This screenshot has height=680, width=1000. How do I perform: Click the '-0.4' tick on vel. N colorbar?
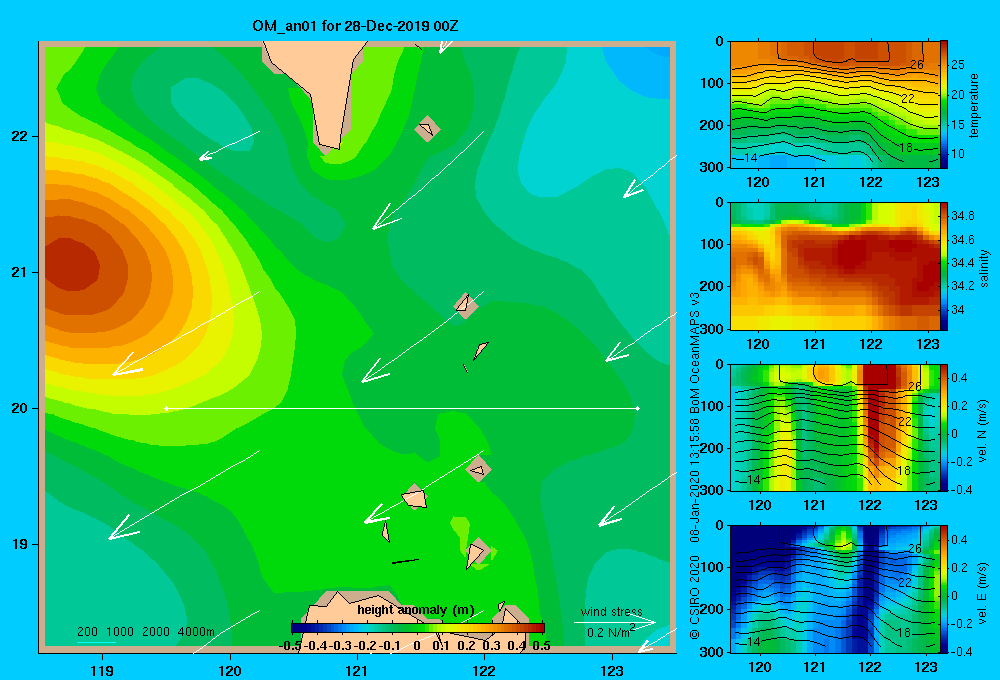(961, 490)
